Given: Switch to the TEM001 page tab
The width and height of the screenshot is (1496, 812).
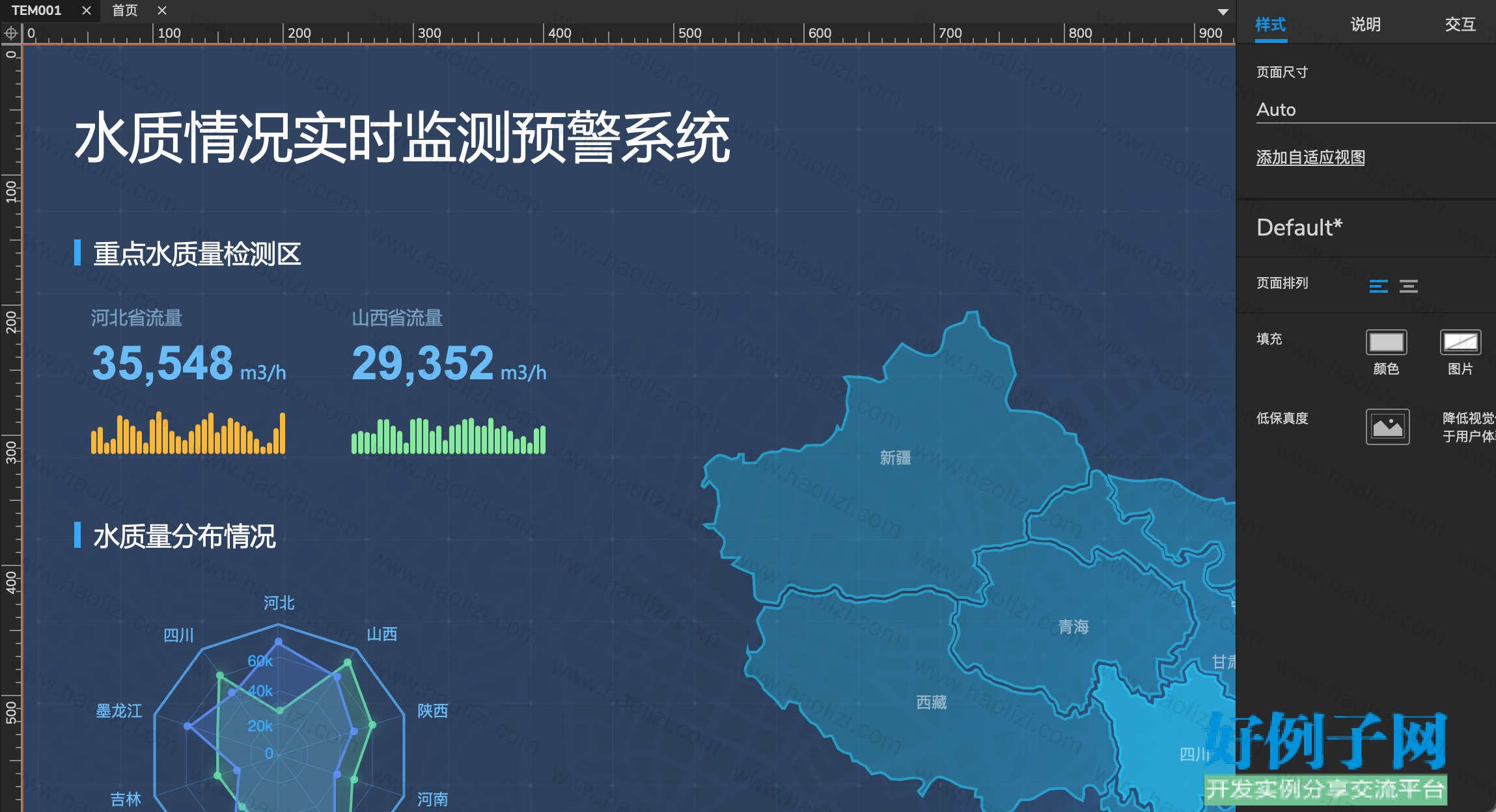Looking at the screenshot, I should pos(36,10).
